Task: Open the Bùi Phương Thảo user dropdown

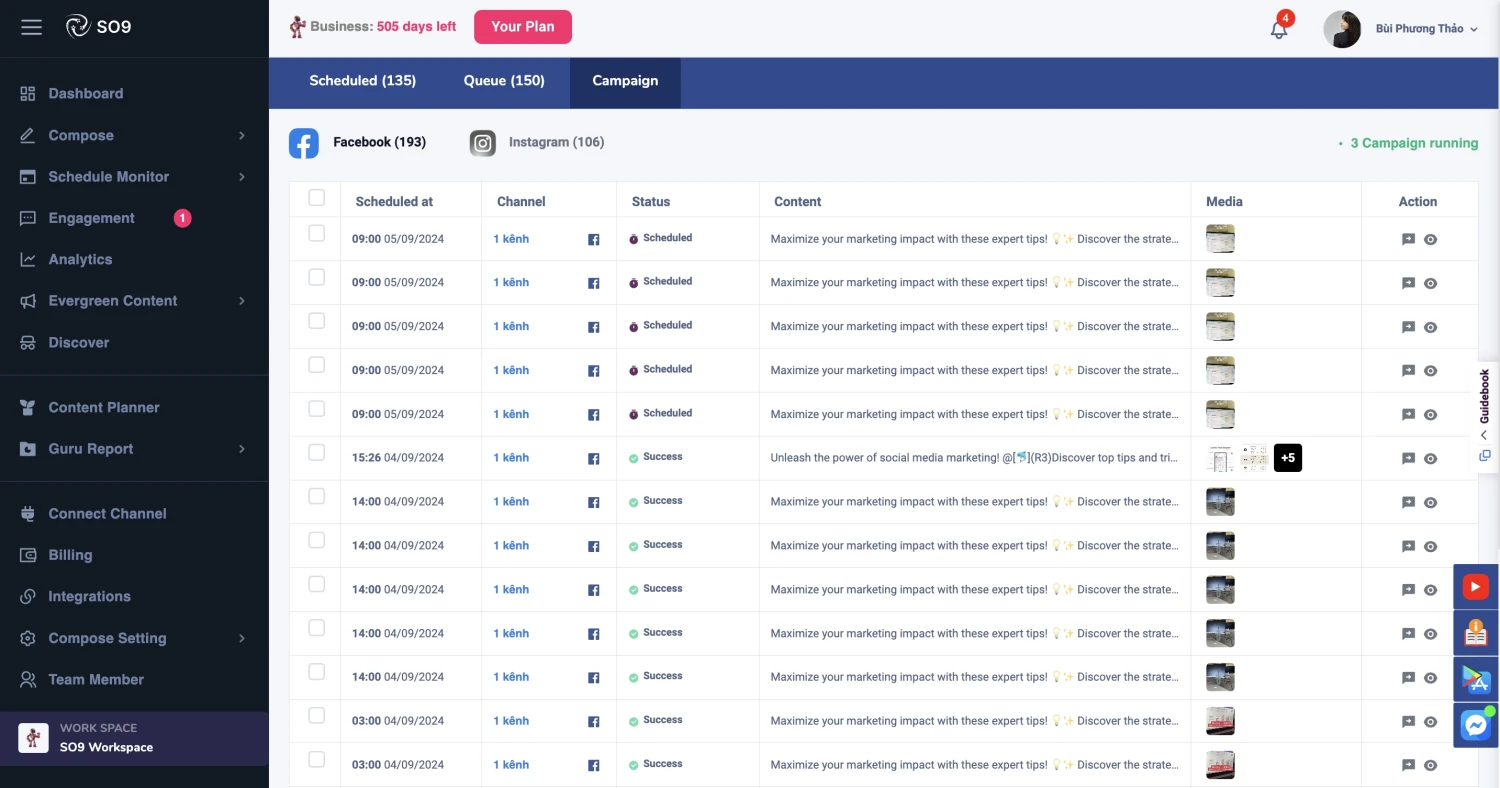Action: coord(1426,29)
